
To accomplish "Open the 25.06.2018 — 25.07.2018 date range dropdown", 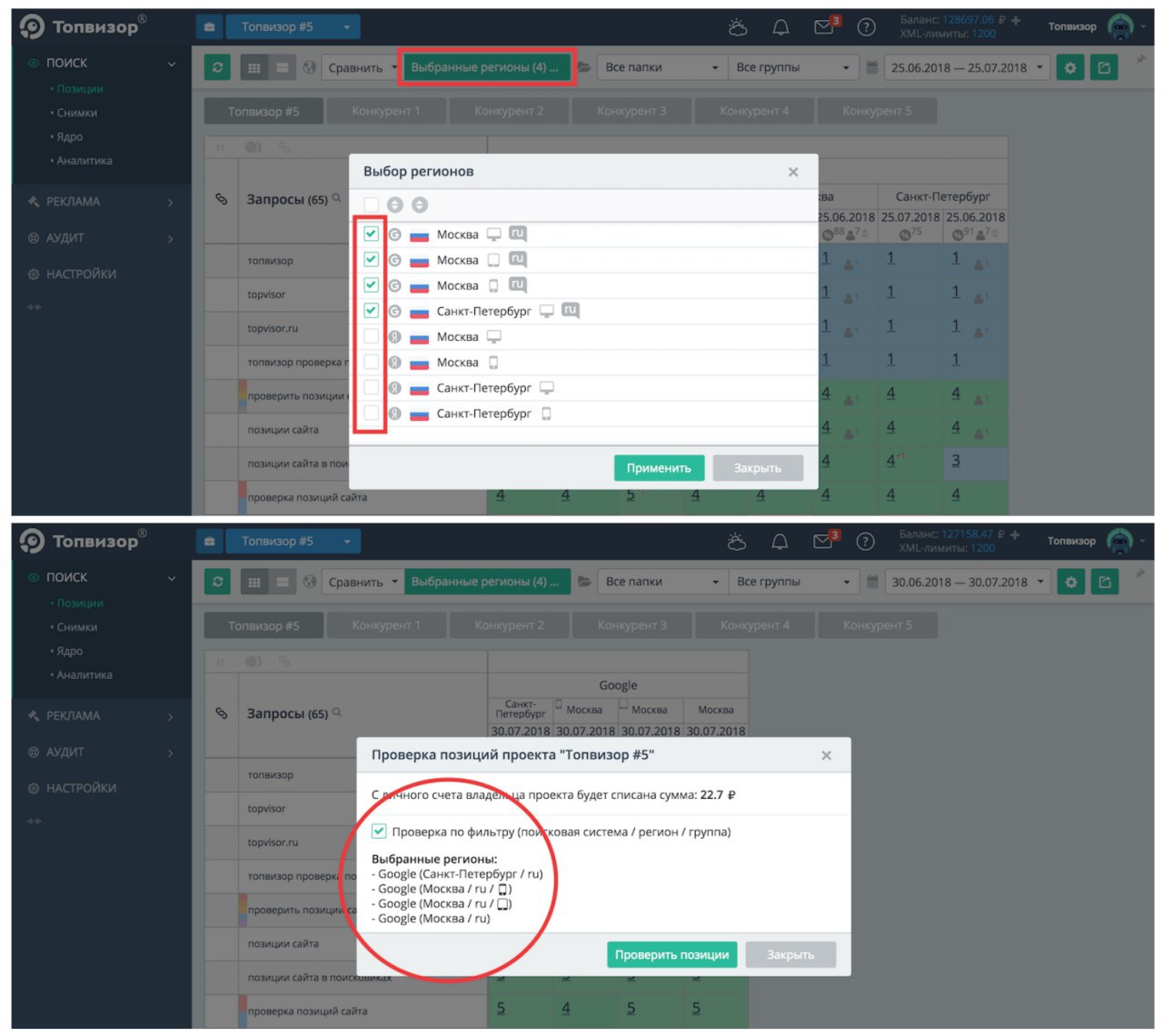I will 967,67.
